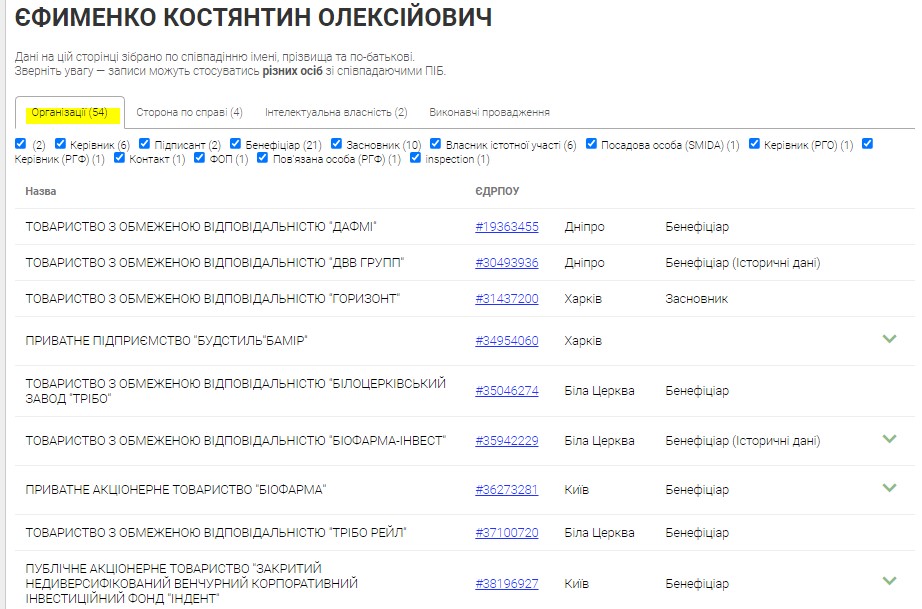
Task: Expand the ІНДЕНТ fund row chevron
Action: (889, 581)
